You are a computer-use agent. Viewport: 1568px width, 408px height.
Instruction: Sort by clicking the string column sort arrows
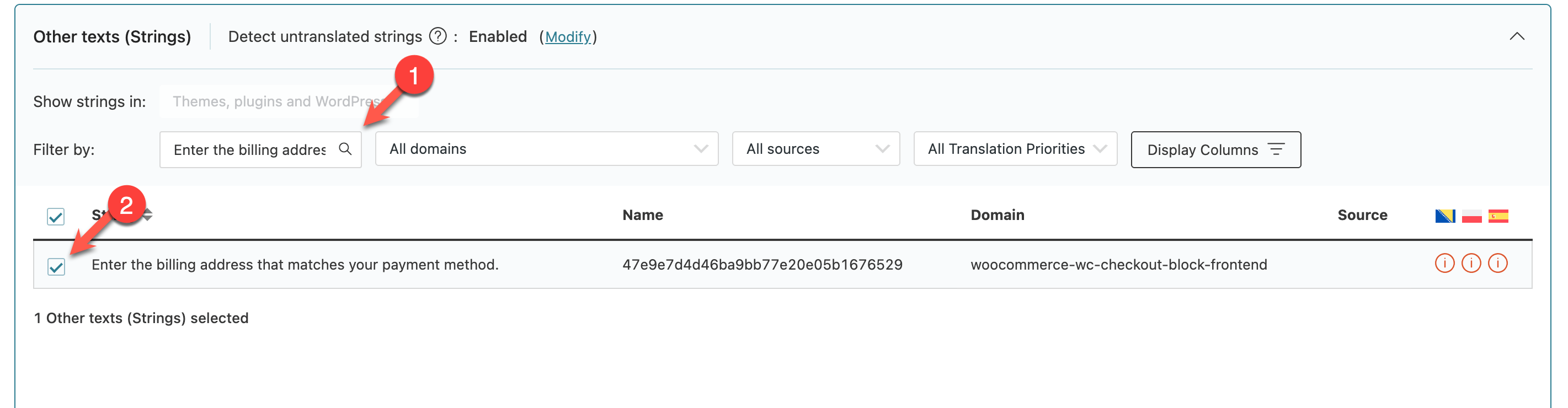pyautogui.click(x=148, y=214)
